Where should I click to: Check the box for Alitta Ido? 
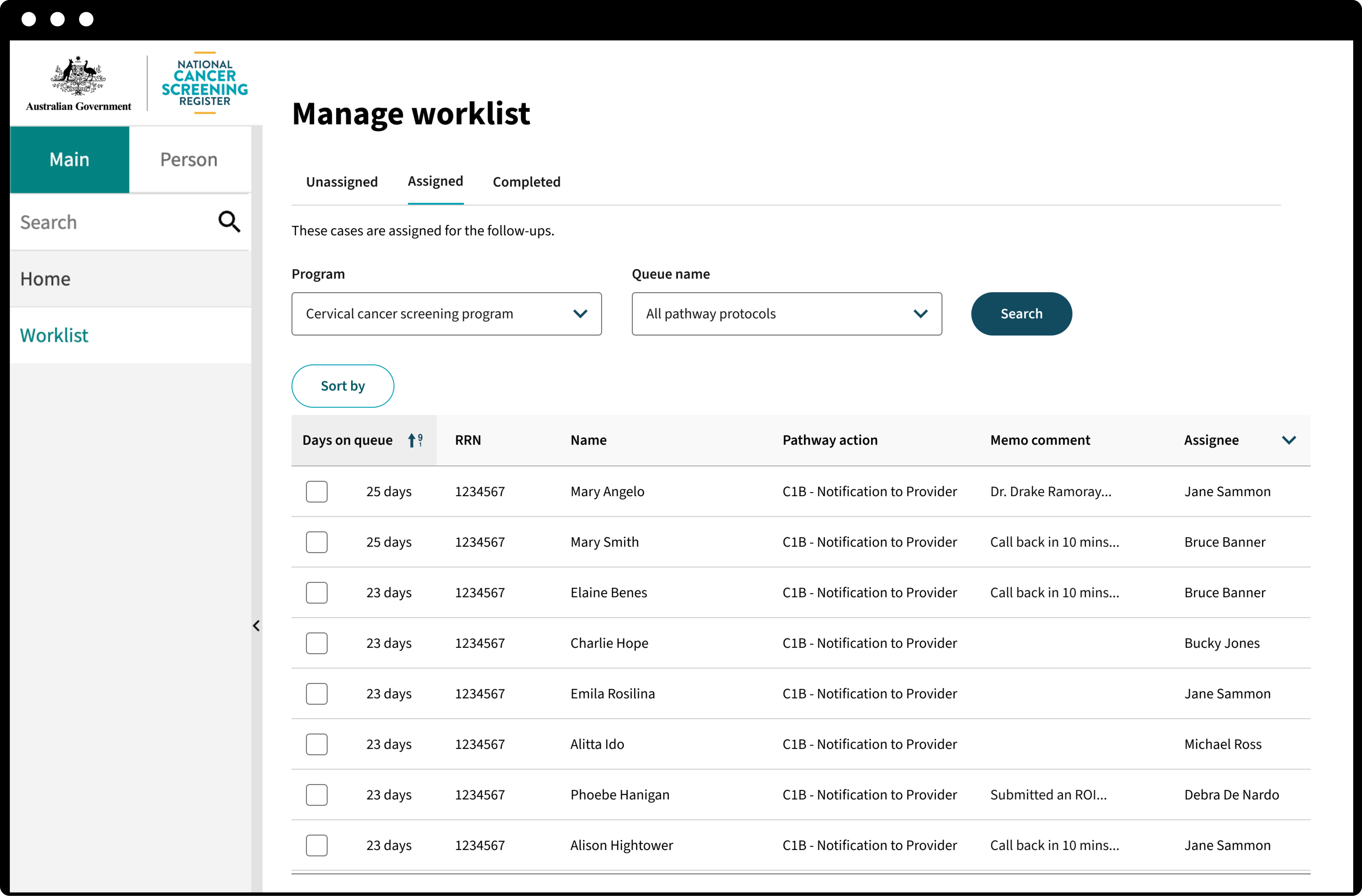click(x=316, y=744)
